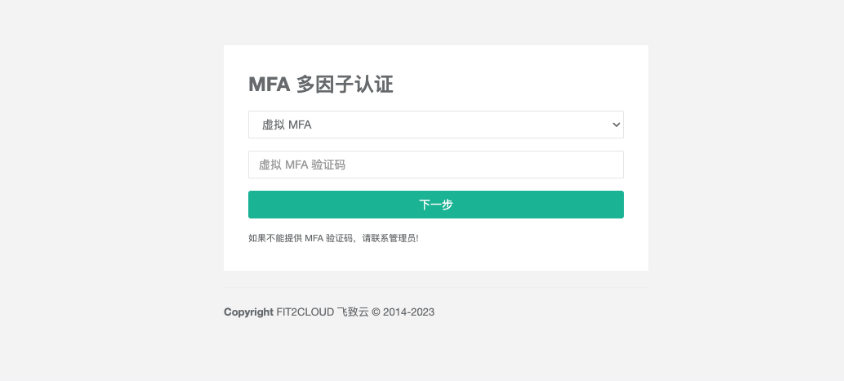
Task: Click the FIT2CLOUD 飞致云 footer text
Action: 322,312
